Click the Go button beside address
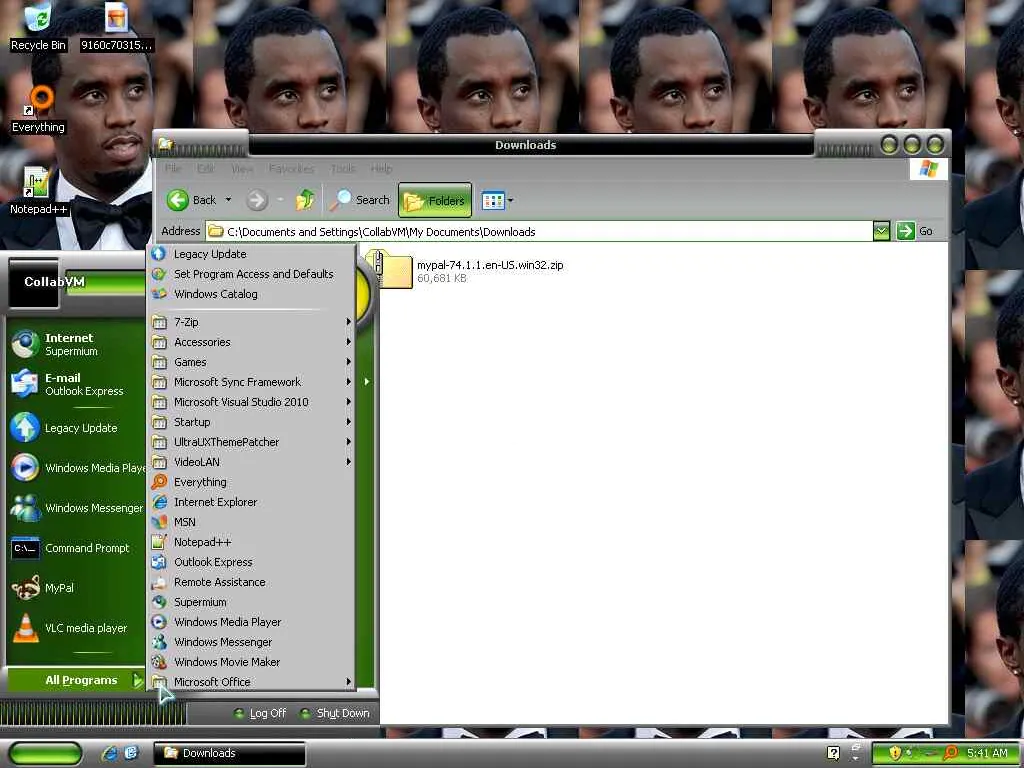This screenshot has height=768, width=1024. coord(914,231)
